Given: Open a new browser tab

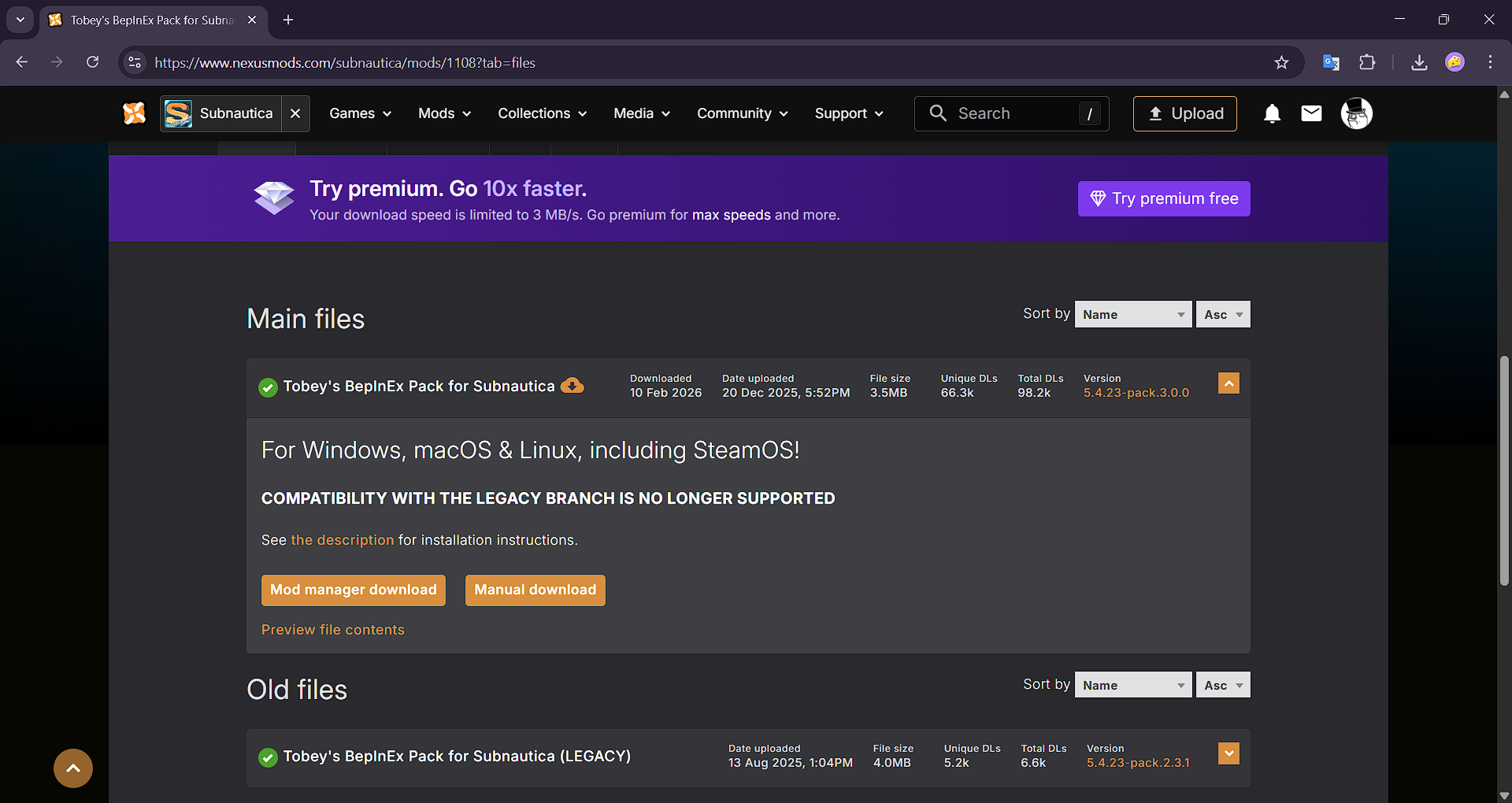Looking at the screenshot, I should pyautogui.click(x=288, y=20).
